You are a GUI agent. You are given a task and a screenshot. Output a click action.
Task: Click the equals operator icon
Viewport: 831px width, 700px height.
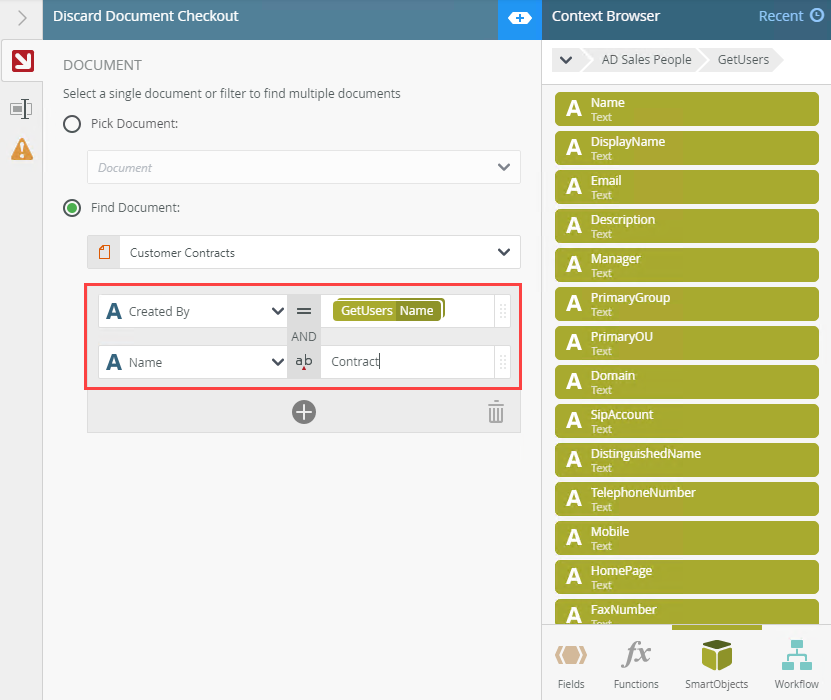304,311
